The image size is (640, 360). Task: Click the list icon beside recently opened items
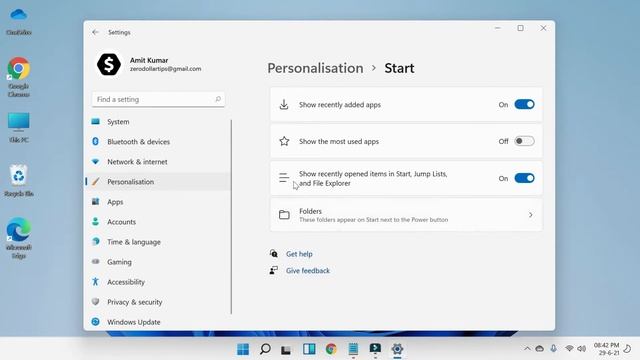(284, 178)
